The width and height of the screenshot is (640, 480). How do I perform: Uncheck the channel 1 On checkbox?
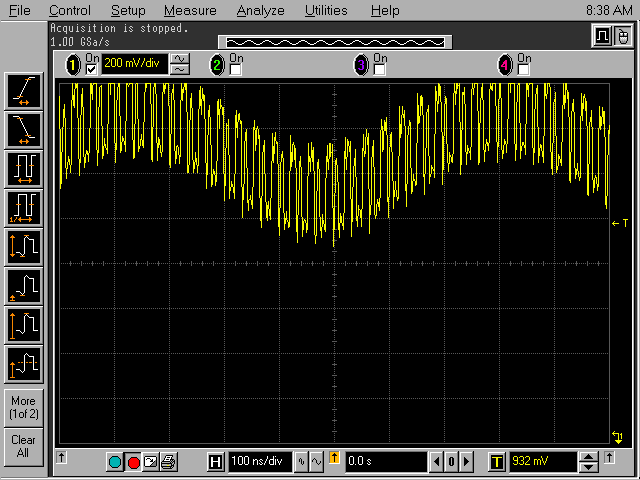(92, 69)
